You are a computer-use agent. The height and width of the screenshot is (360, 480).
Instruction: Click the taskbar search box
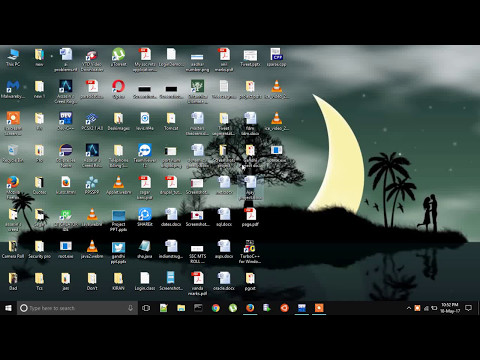click(x=77, y=308)
